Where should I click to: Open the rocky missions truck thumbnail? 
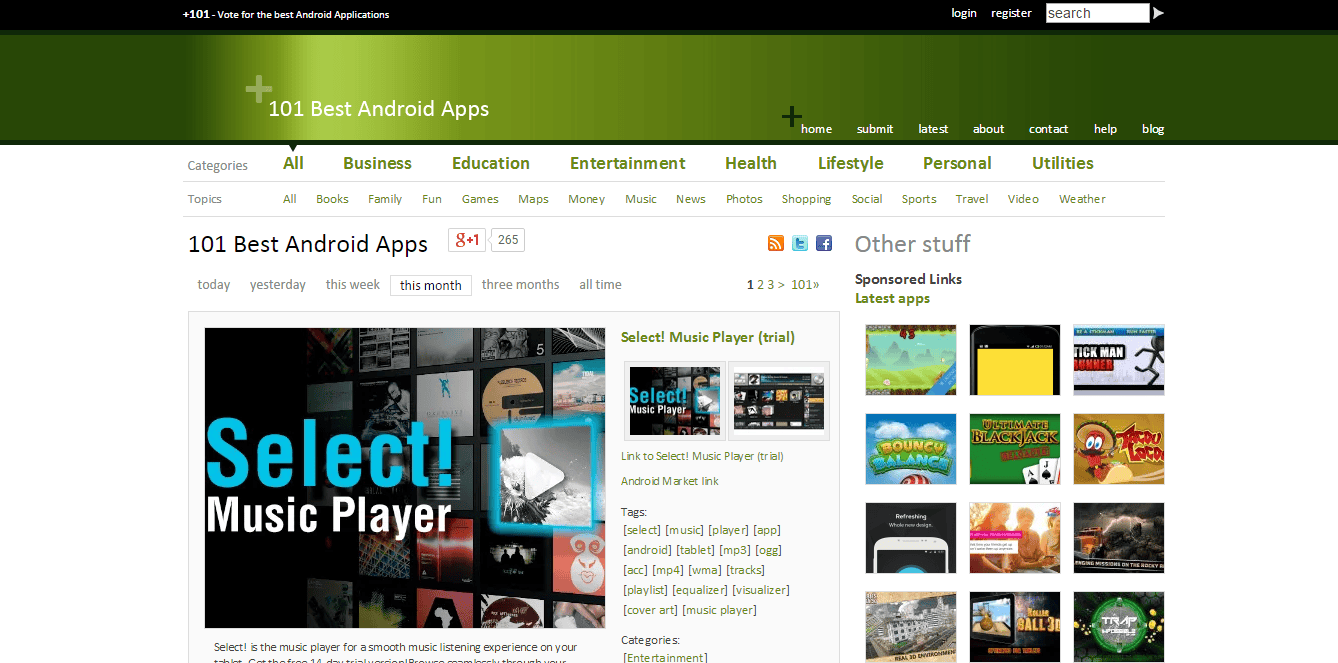(x=1119, y=538)
